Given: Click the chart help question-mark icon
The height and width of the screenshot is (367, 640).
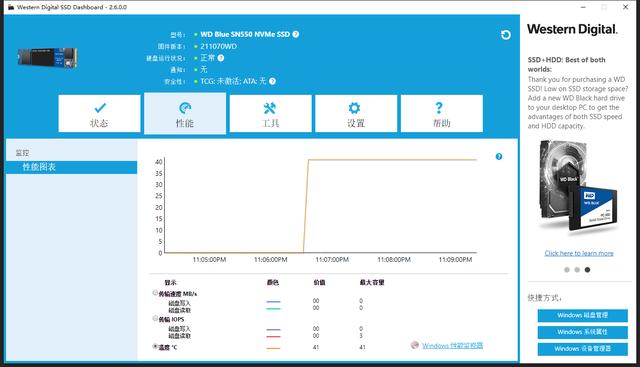Looking at the screenshot, I should click(x=499, y=156).
